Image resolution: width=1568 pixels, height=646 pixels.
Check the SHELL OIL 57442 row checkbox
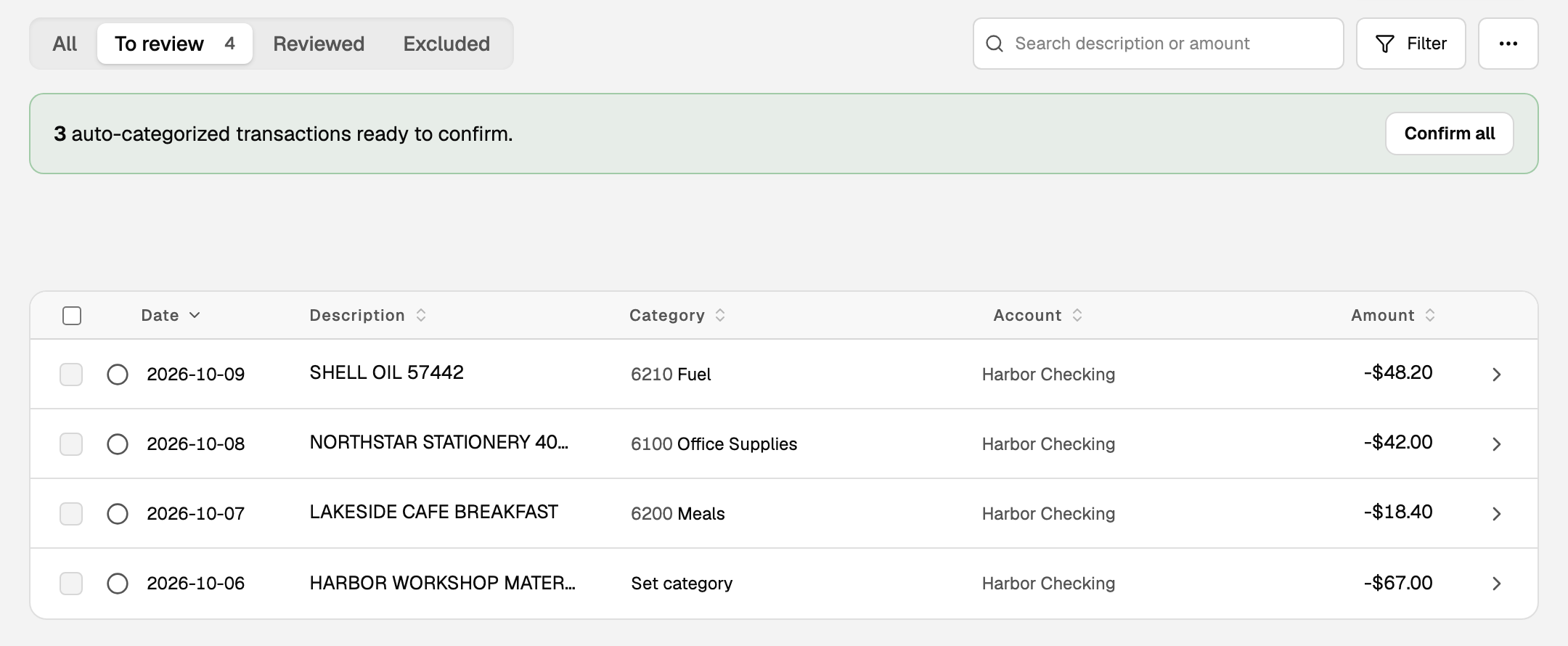pos(71,375)
